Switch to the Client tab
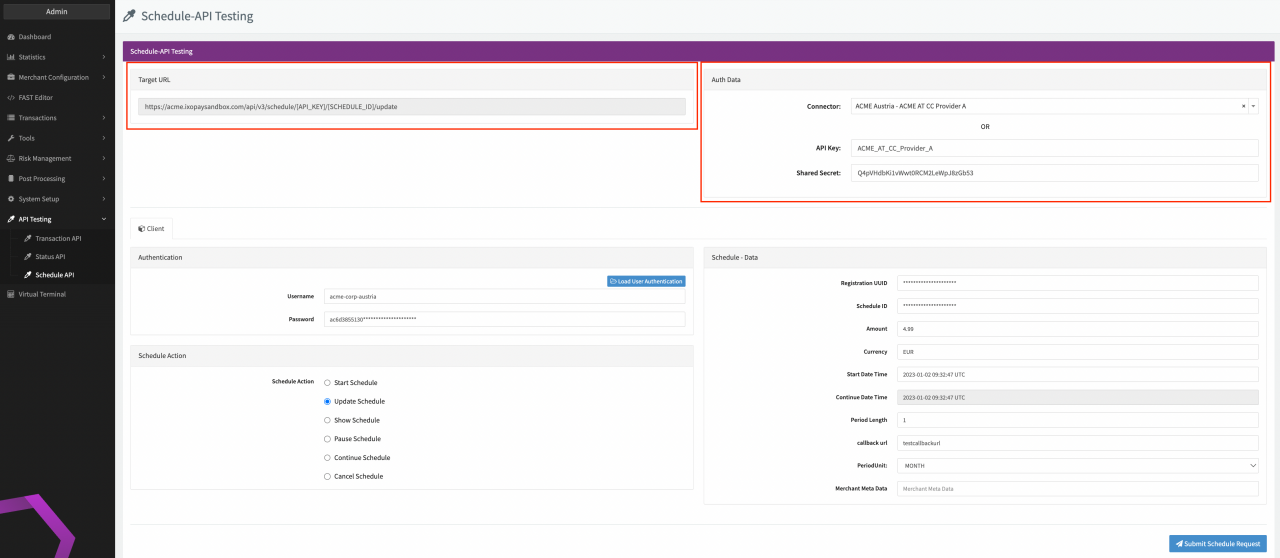Screen dimensions: 1280x558 [151, 228]
